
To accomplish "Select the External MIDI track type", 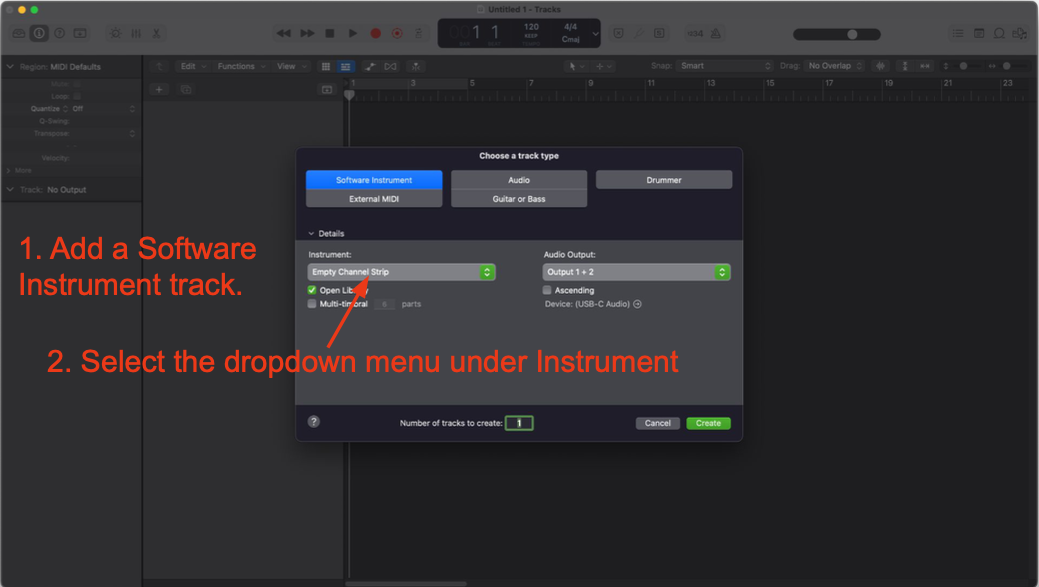I will coord(374,199).
